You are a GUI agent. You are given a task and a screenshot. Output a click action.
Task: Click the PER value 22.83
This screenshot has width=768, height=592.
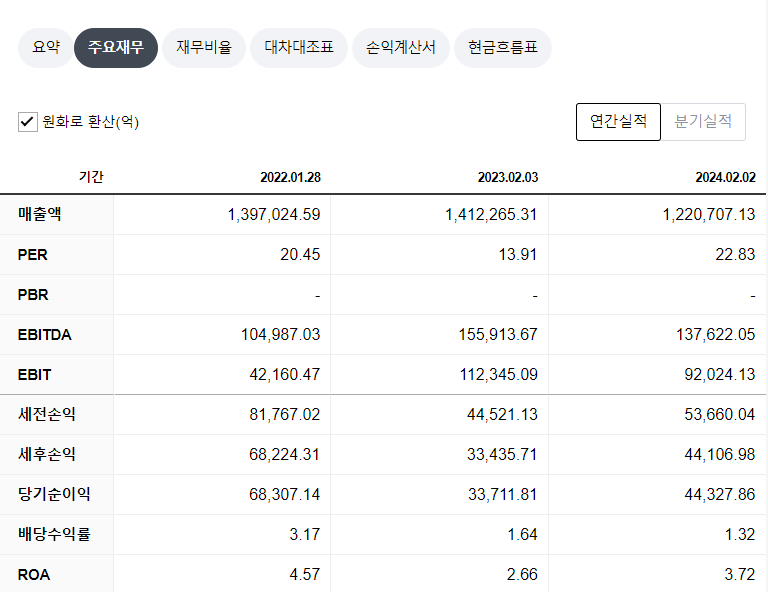click(735, 255)
